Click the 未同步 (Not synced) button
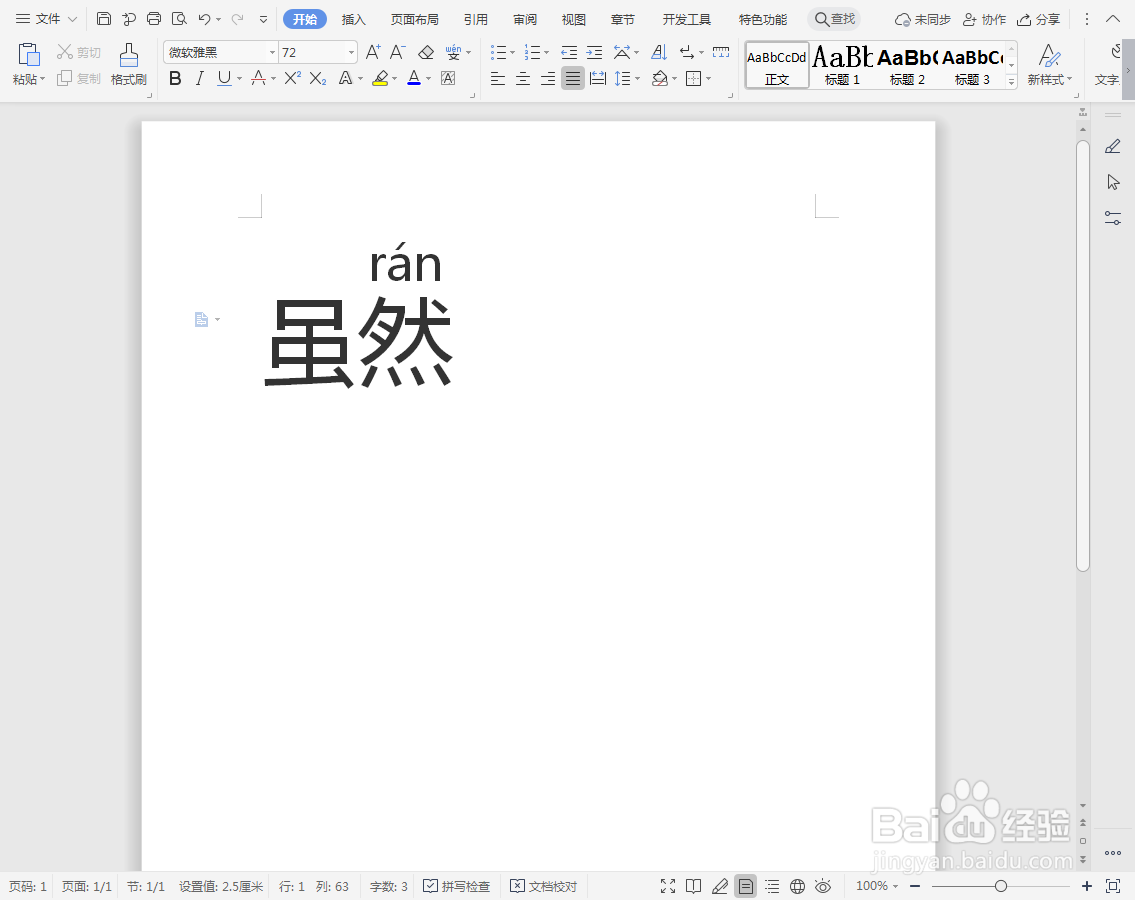 (923, 20)
